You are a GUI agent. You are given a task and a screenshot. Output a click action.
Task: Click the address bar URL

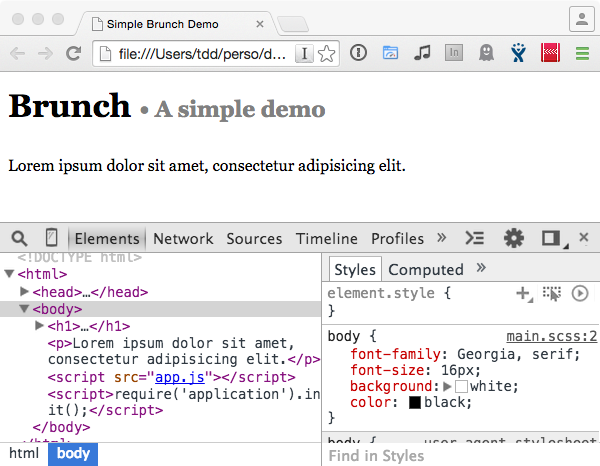[202, 54]
